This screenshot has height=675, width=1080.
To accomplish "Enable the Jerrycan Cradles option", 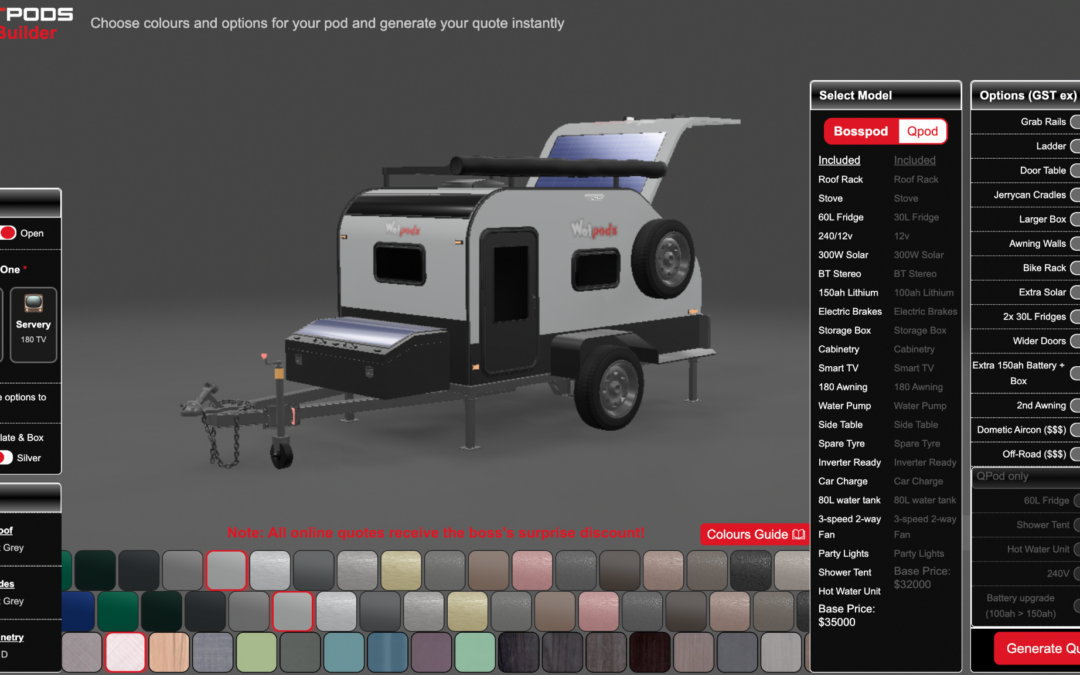I will tap(1074, 195).
